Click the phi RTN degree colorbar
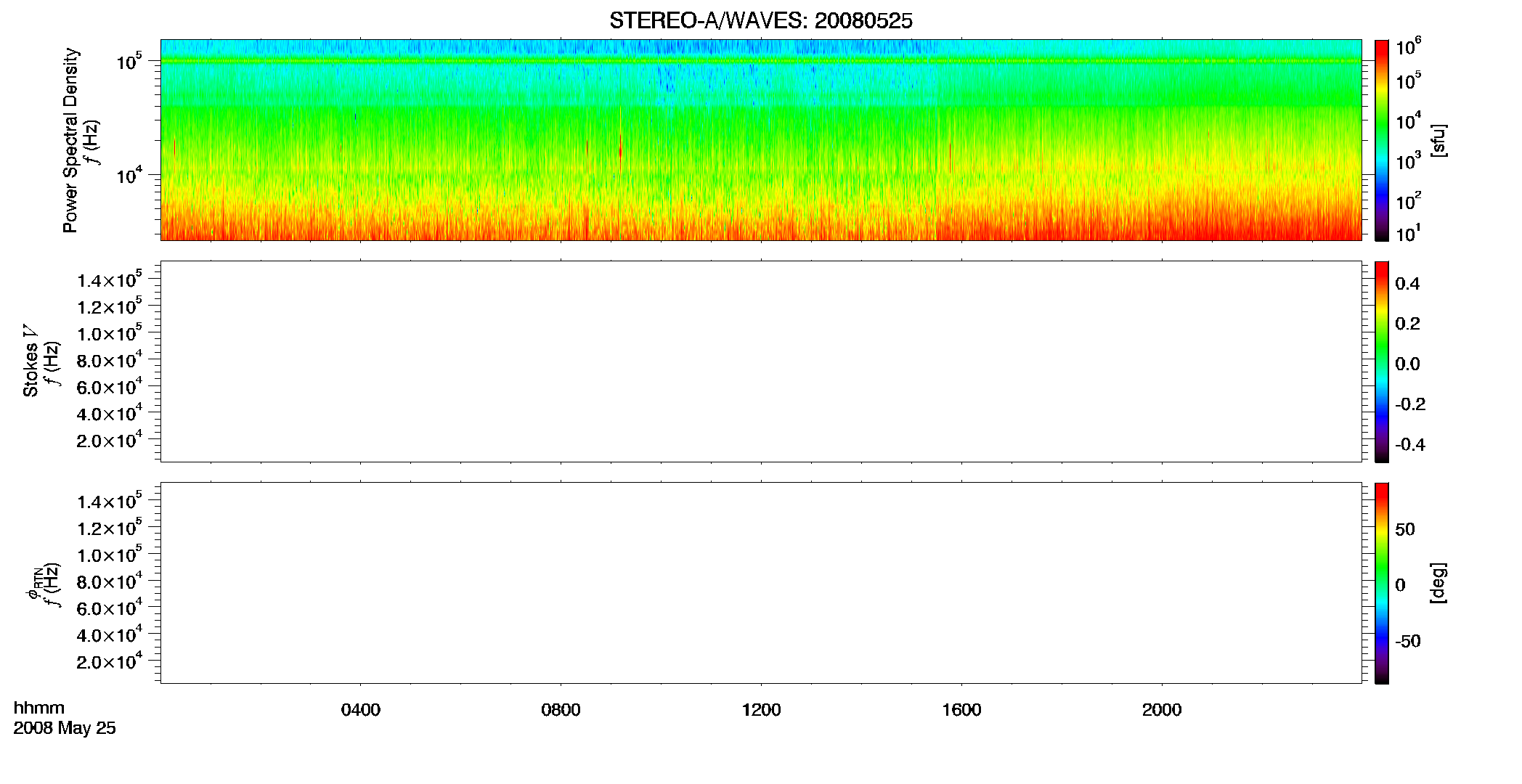The width and height of the screenshot is (1522, 784). (1381, 583)
